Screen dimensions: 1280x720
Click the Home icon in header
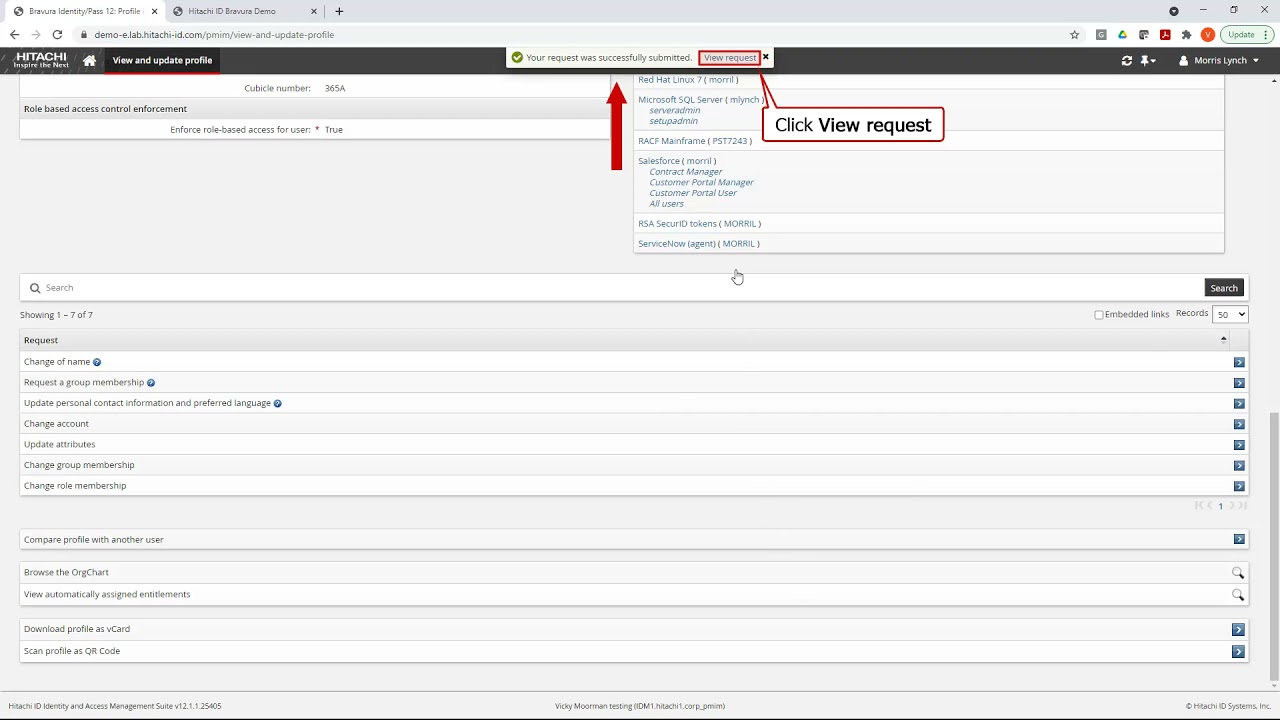coord(89,60)
